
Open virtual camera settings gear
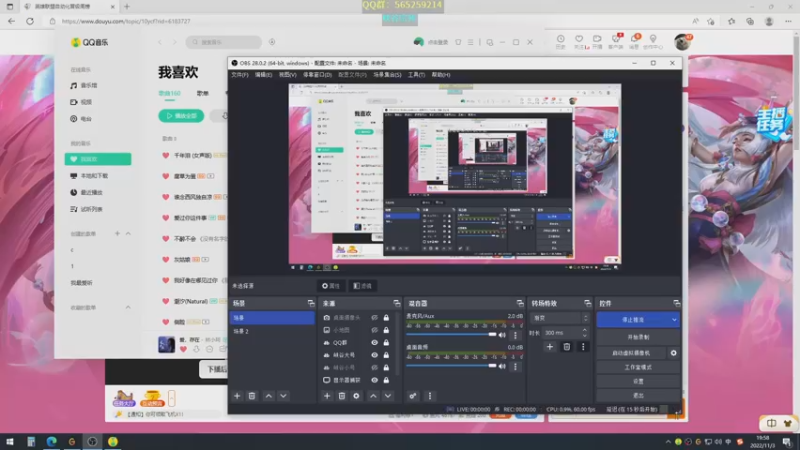click(673, 353)
